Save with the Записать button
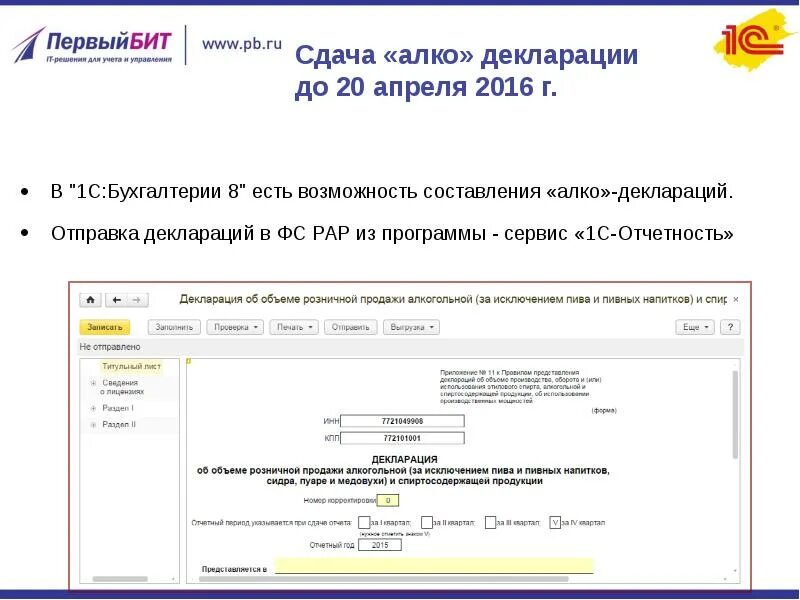 point(105,327)
